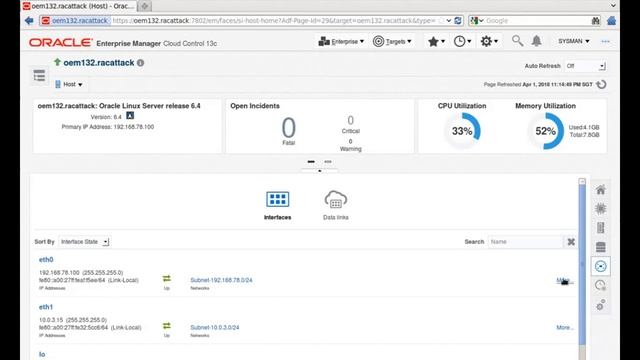Image resolution: width=640 pixels, height=360 pixels.
Task: Select the first dashboard page indicator
Action: 311,162
